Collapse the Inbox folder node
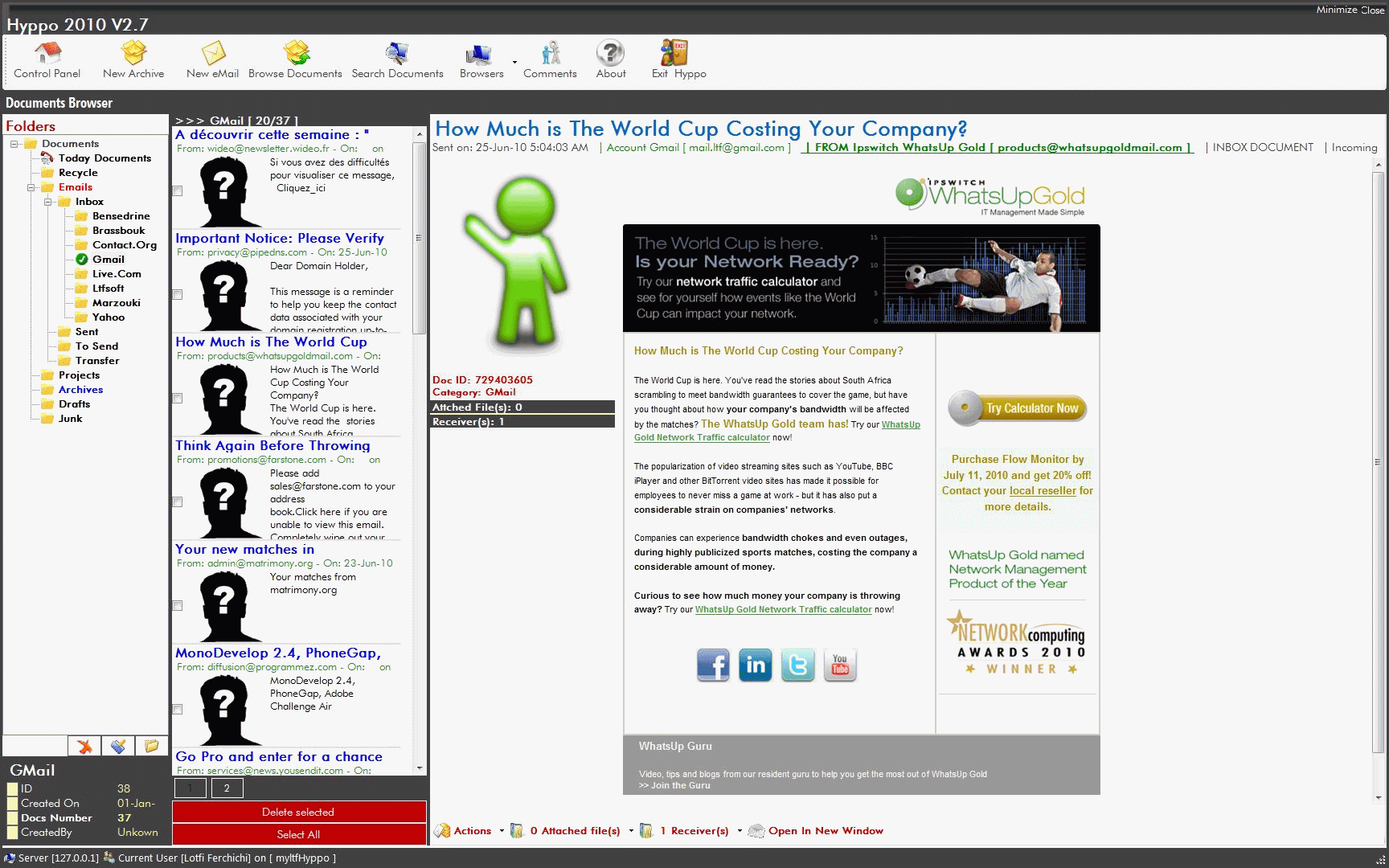Viewport: 1389px width, 868px height. coord(48,202)
